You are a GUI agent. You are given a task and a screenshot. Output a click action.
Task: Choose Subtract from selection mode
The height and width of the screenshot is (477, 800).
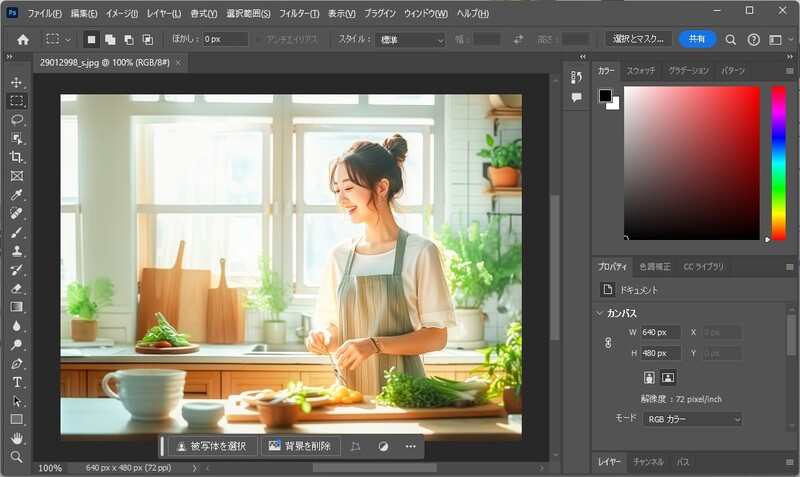[x=129, y=39]
